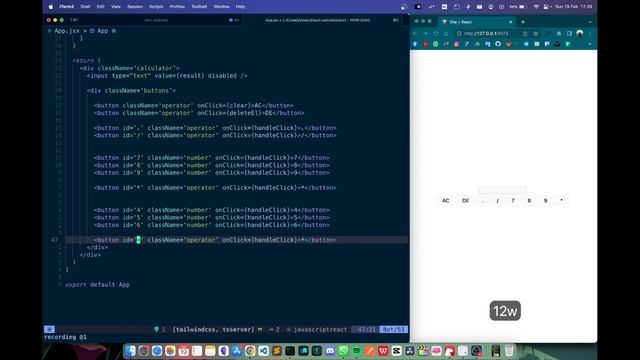Open Notes from the Dock
The width and height of the screenshot is (640, 360).
[x=210, y=351]
